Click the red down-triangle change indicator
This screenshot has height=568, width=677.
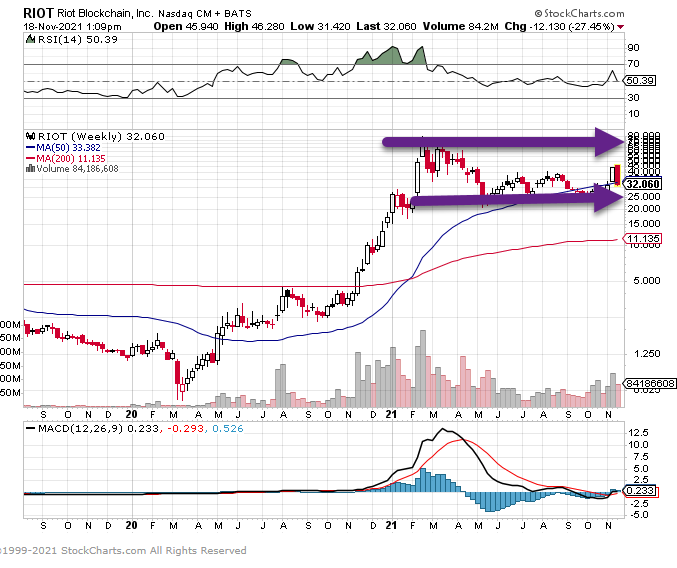[621, 27]
